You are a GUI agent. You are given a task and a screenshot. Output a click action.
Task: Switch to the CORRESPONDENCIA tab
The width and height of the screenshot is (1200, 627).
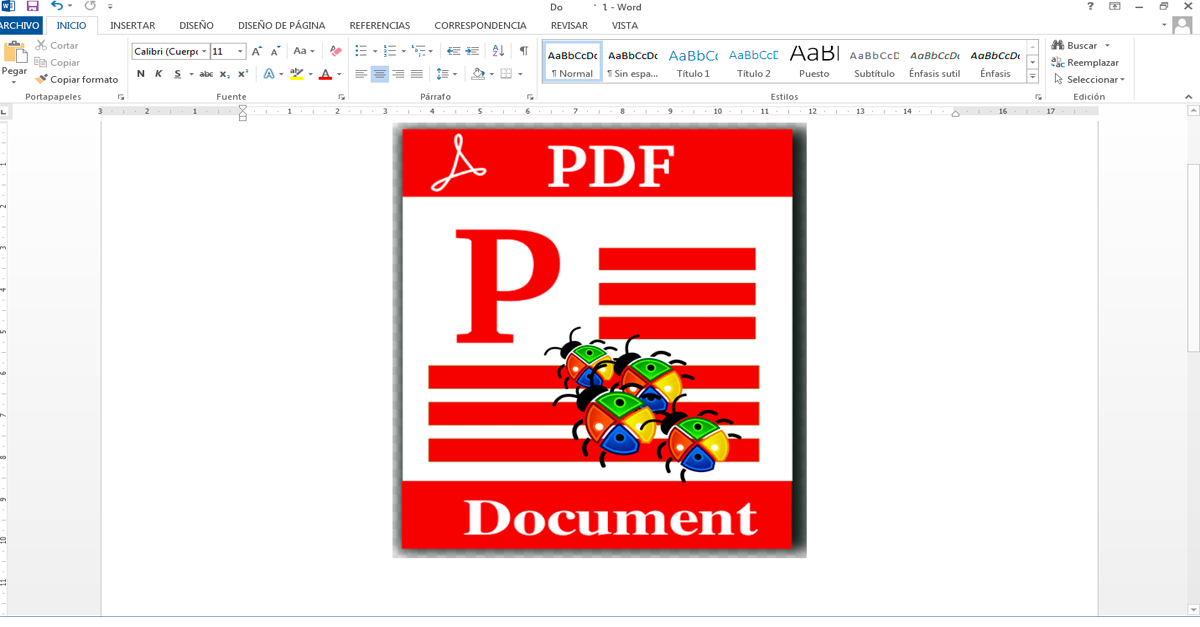pyautogui.click(x=480, y=25)
